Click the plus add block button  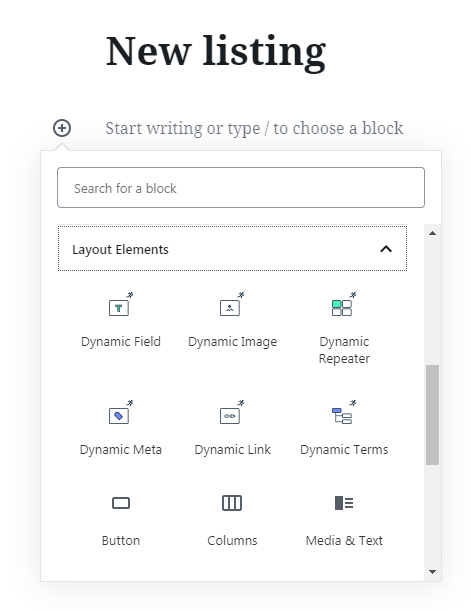coord(62,128)
